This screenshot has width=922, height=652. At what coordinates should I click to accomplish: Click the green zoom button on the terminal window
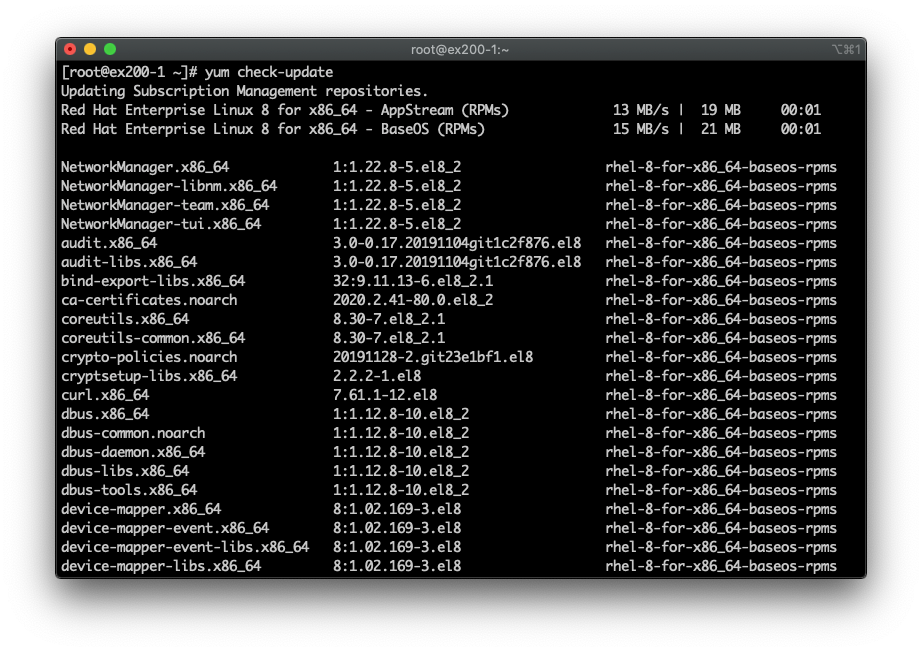click(110, 47)
